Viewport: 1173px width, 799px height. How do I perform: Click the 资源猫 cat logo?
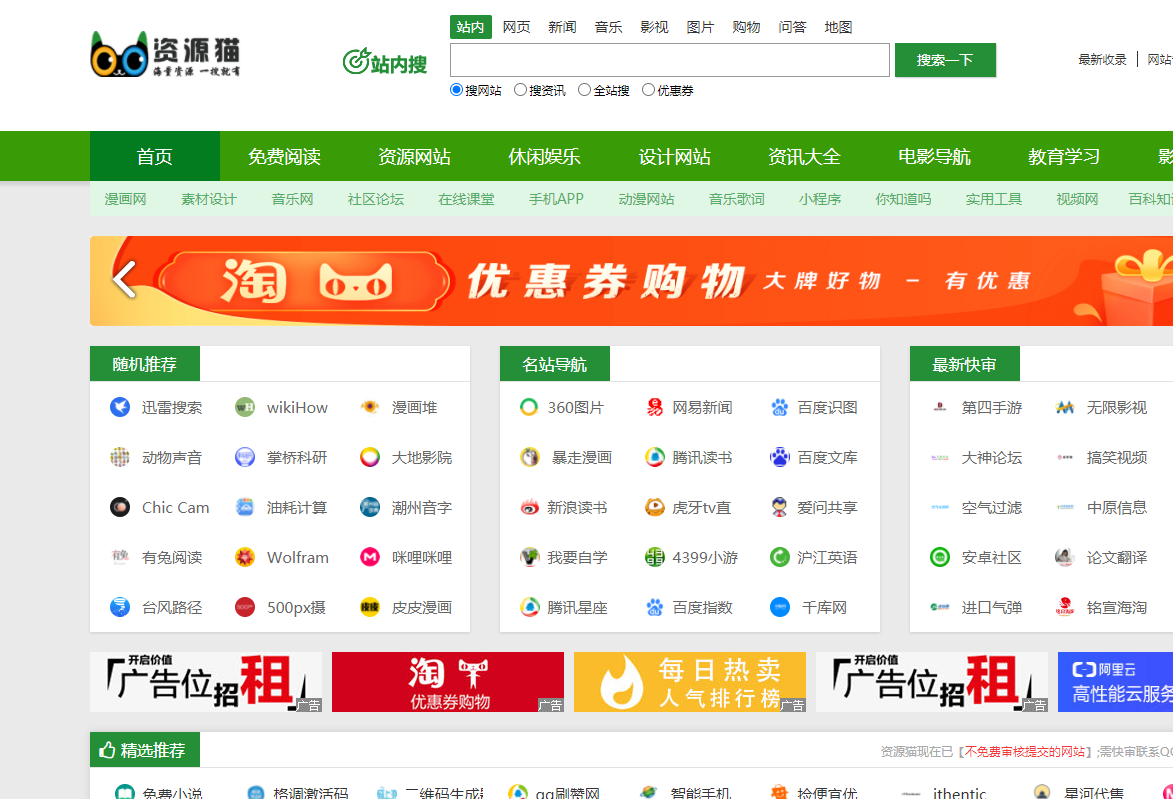(165, 54)
